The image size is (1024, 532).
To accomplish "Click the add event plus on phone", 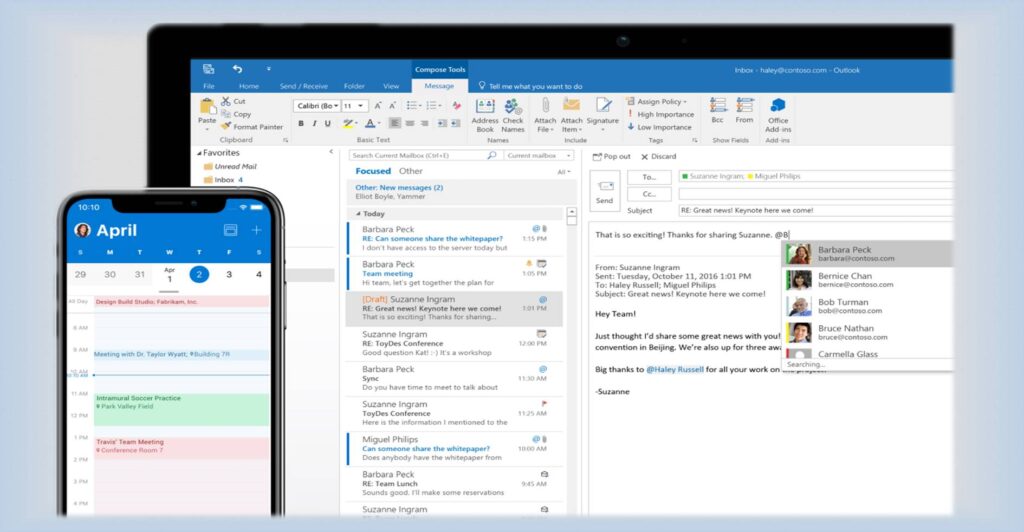I will coord(257,230).
